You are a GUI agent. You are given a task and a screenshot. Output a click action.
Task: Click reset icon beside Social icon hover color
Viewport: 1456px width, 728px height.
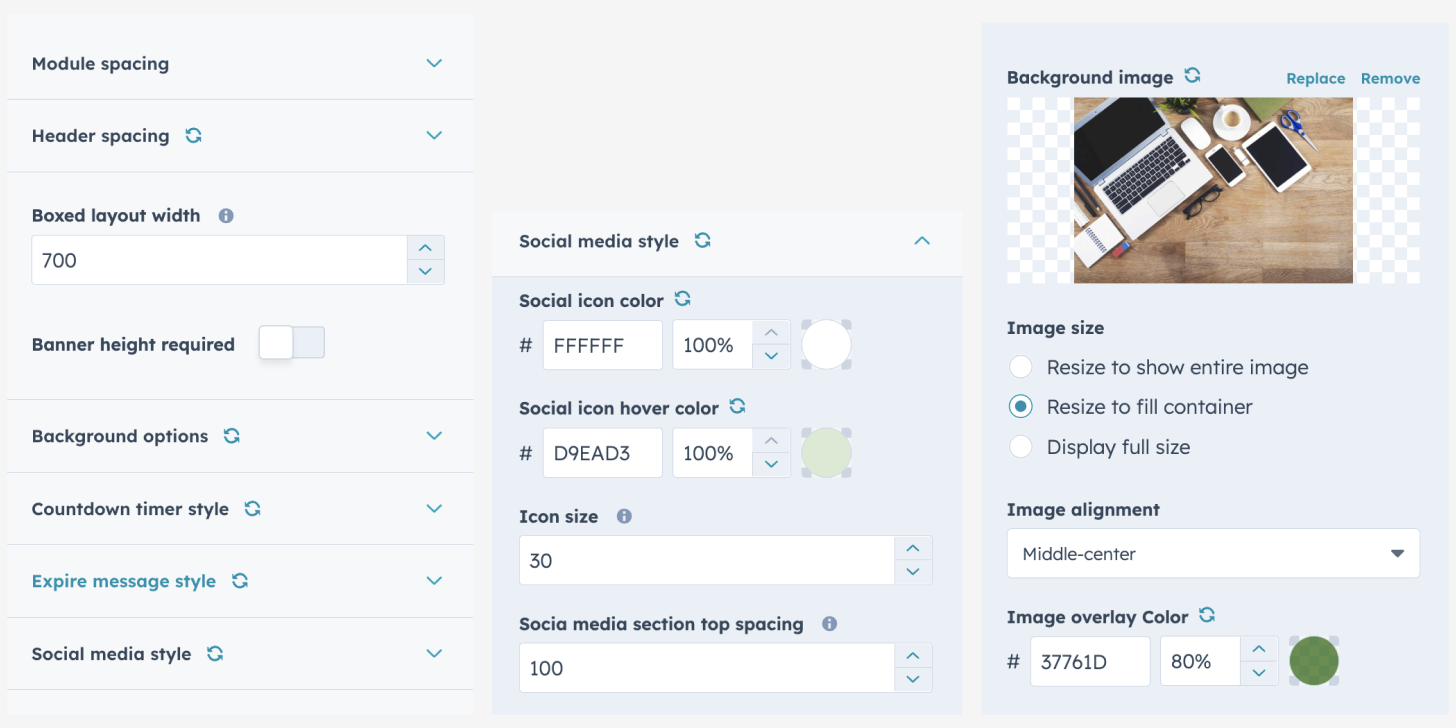coord(738,407)
